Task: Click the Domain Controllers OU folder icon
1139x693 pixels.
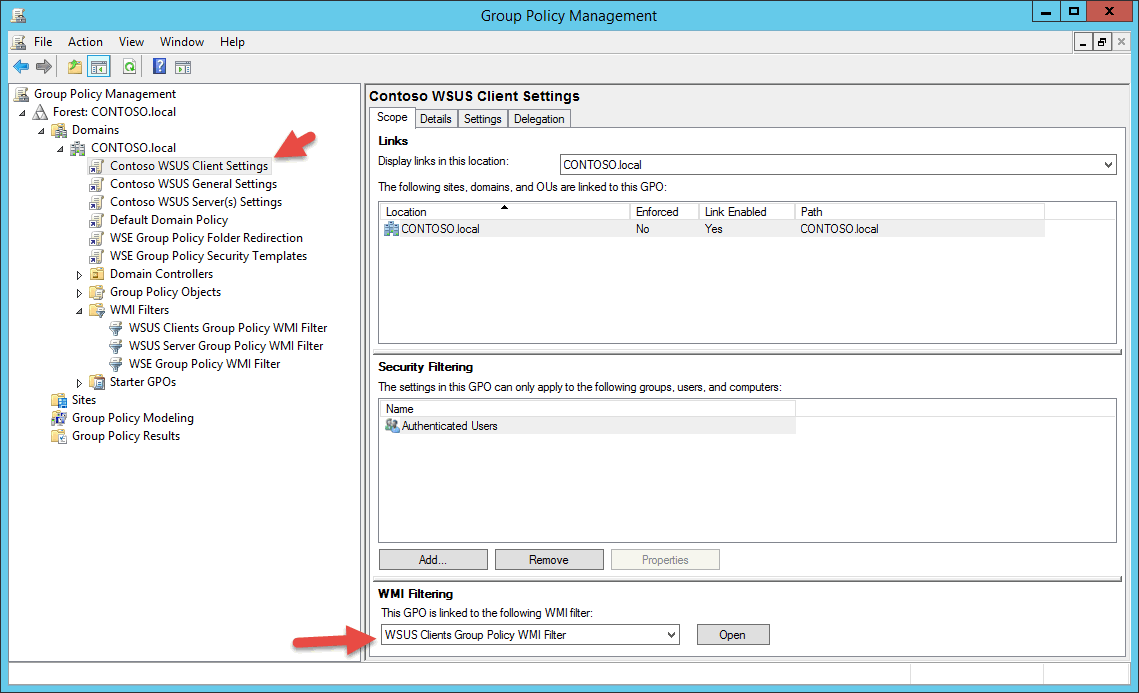Action: [x=97, y=274]
